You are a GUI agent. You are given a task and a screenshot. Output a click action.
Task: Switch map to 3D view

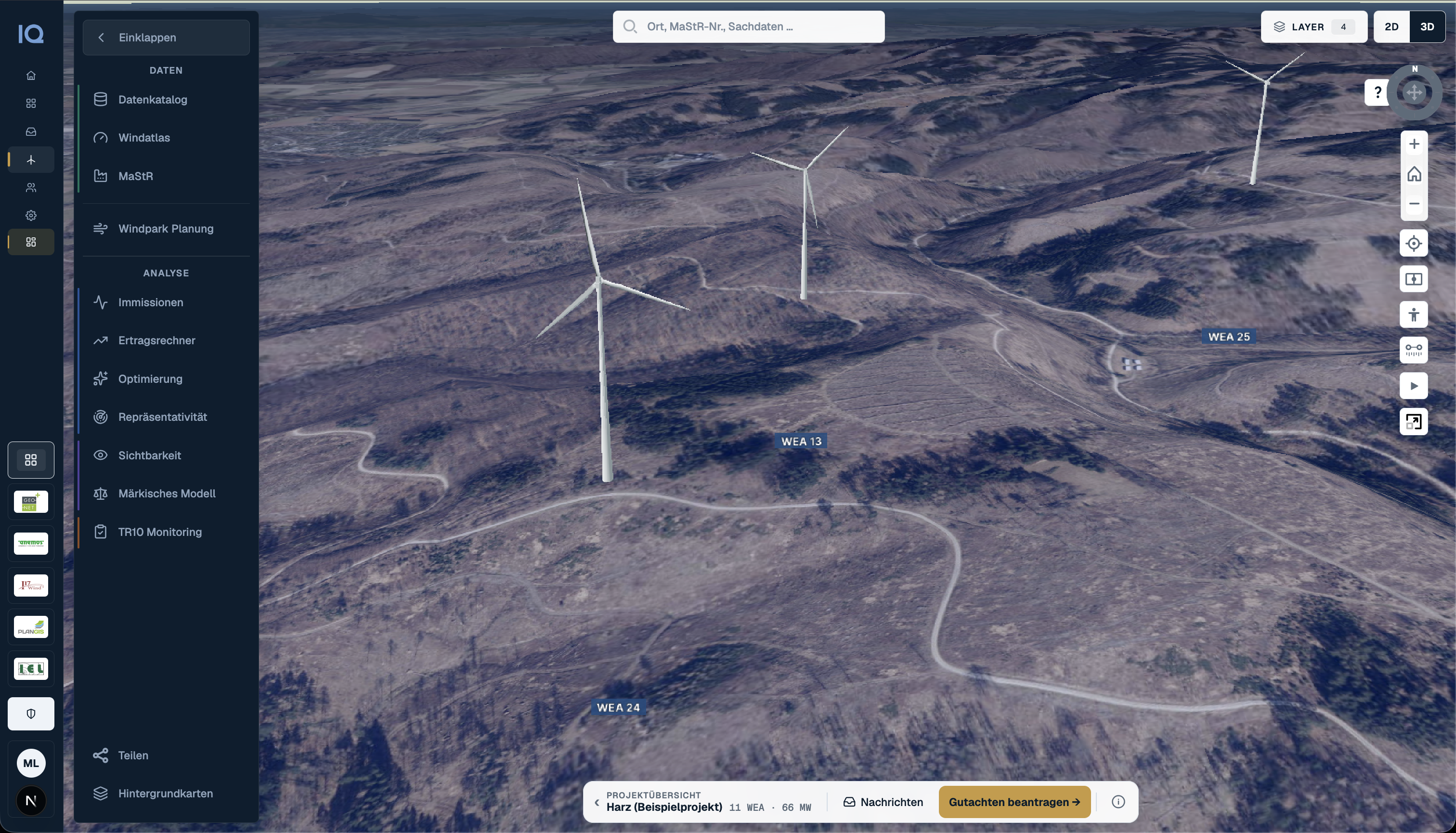(1428, 27)
